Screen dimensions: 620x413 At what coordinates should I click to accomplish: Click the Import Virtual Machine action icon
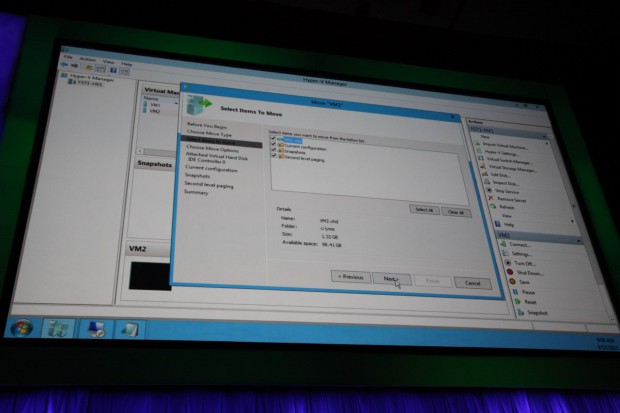tap(478, 143)
